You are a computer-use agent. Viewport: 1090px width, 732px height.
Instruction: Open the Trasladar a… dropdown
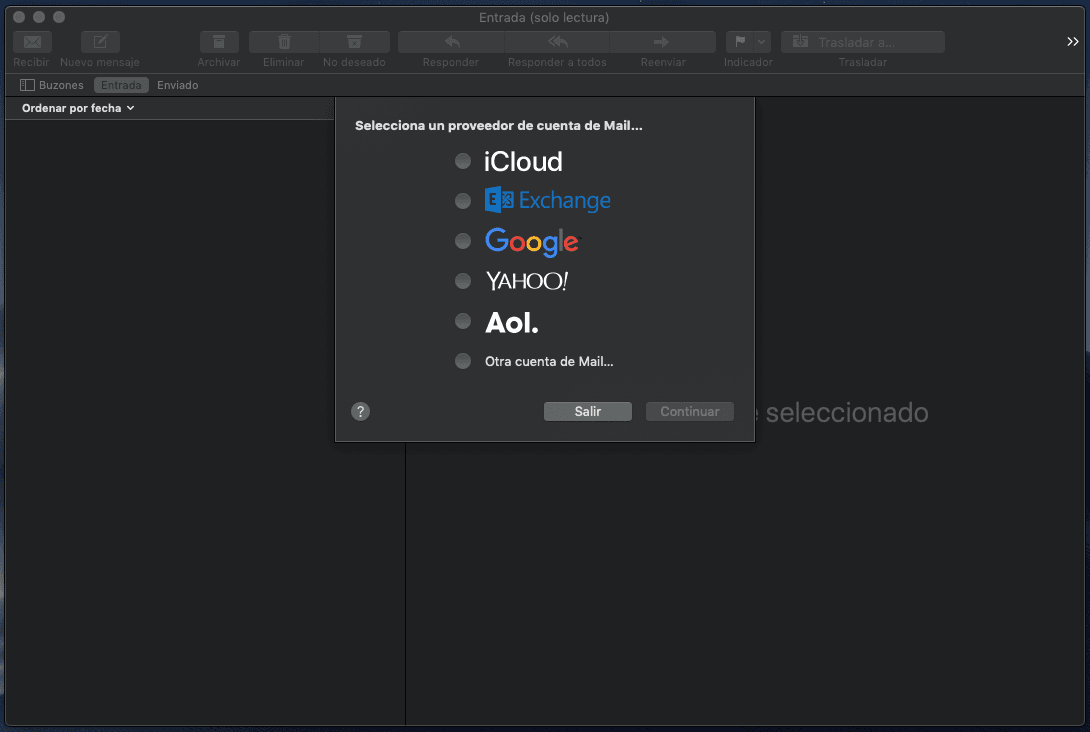coord(862,42)
